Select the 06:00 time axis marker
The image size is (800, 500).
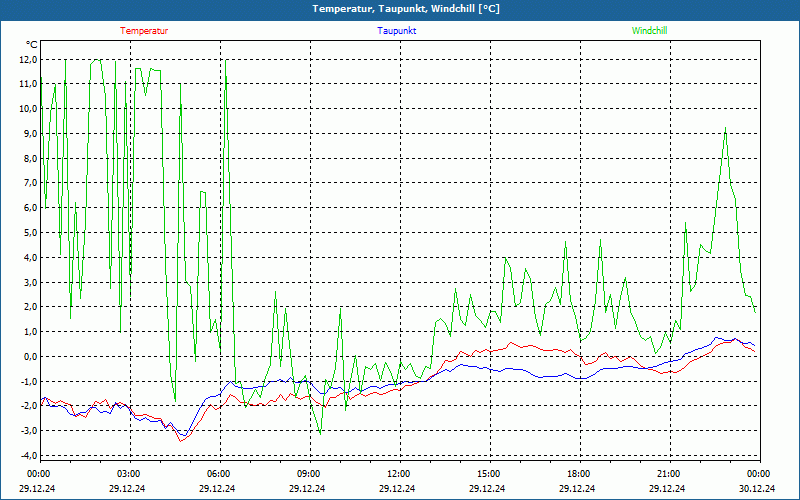tap(218, 474)
